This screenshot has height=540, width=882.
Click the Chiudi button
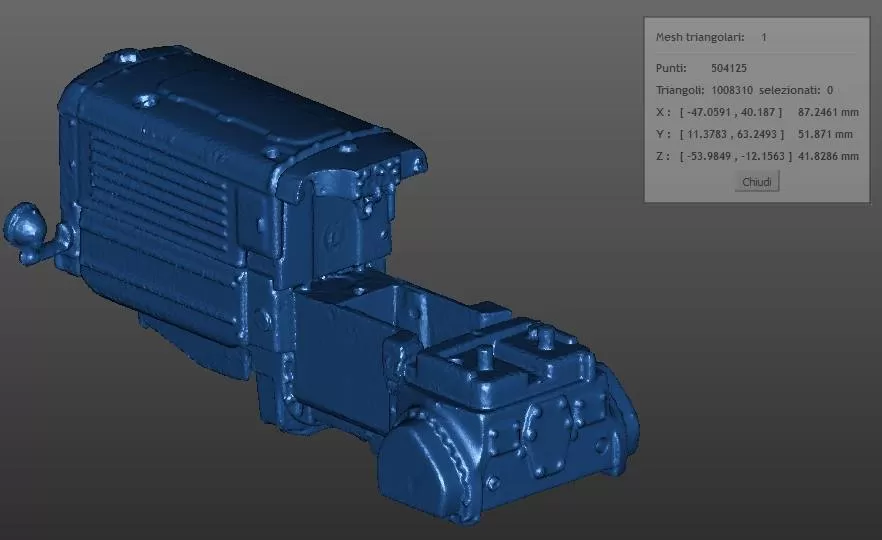(x=757, y=182)
